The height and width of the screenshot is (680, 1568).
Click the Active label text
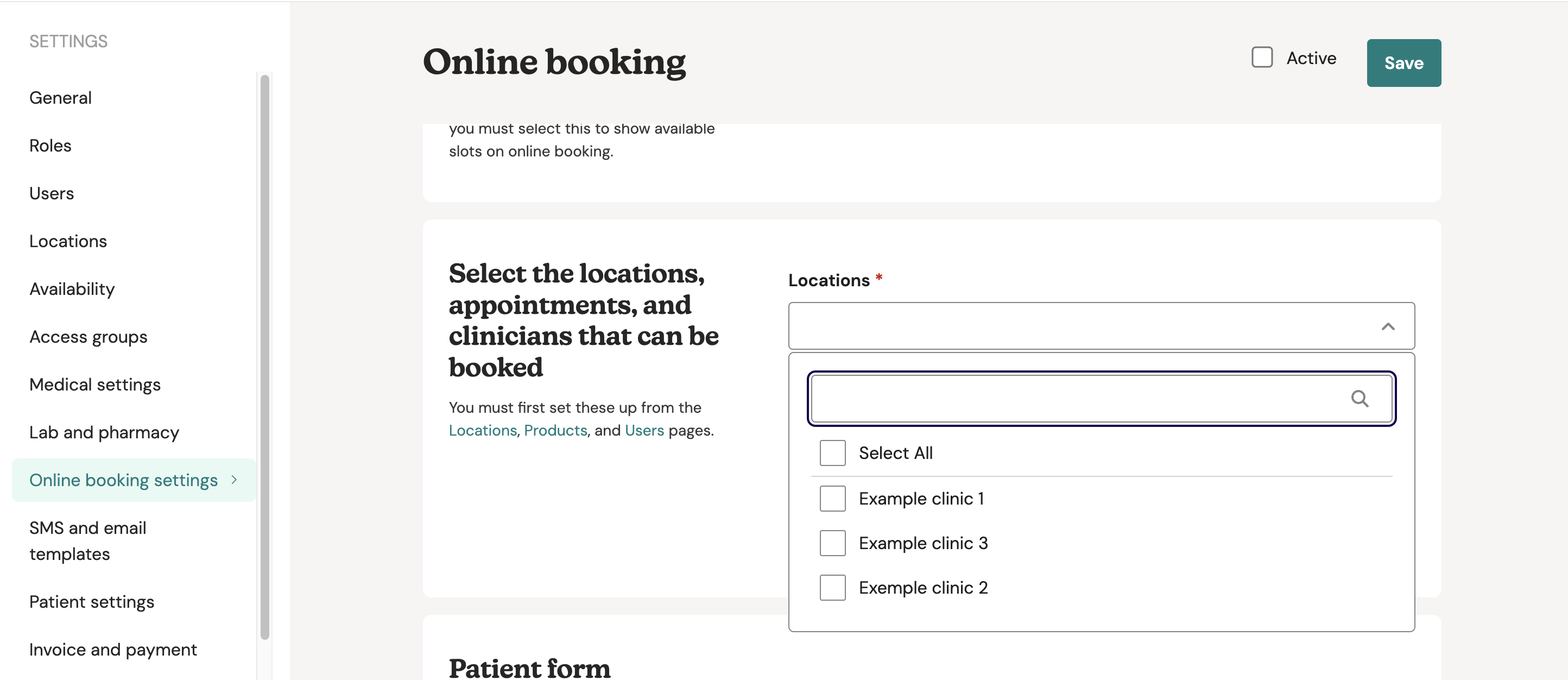coord(1311,58)
